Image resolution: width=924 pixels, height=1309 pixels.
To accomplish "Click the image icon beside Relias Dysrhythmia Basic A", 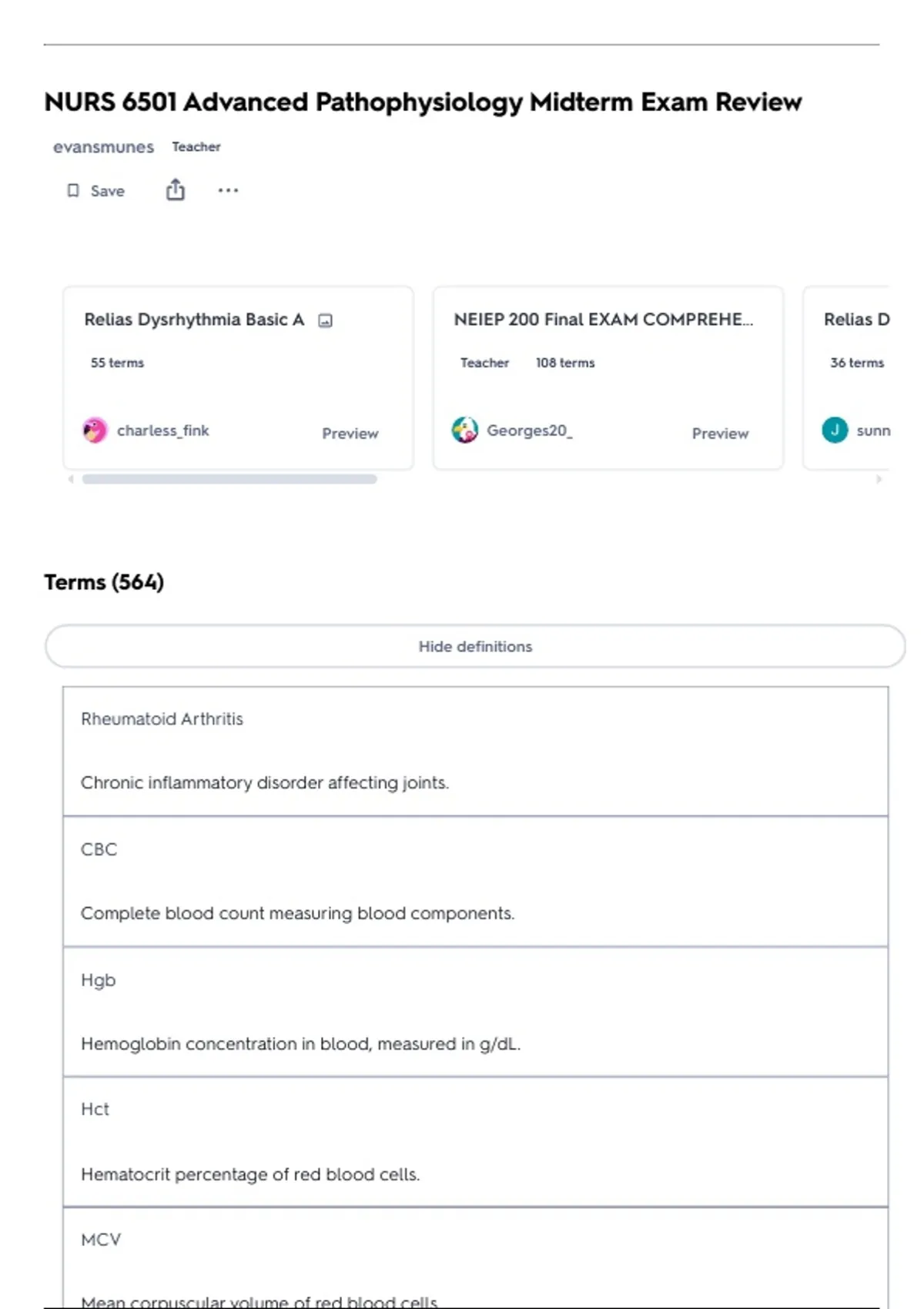I will 326,320.
